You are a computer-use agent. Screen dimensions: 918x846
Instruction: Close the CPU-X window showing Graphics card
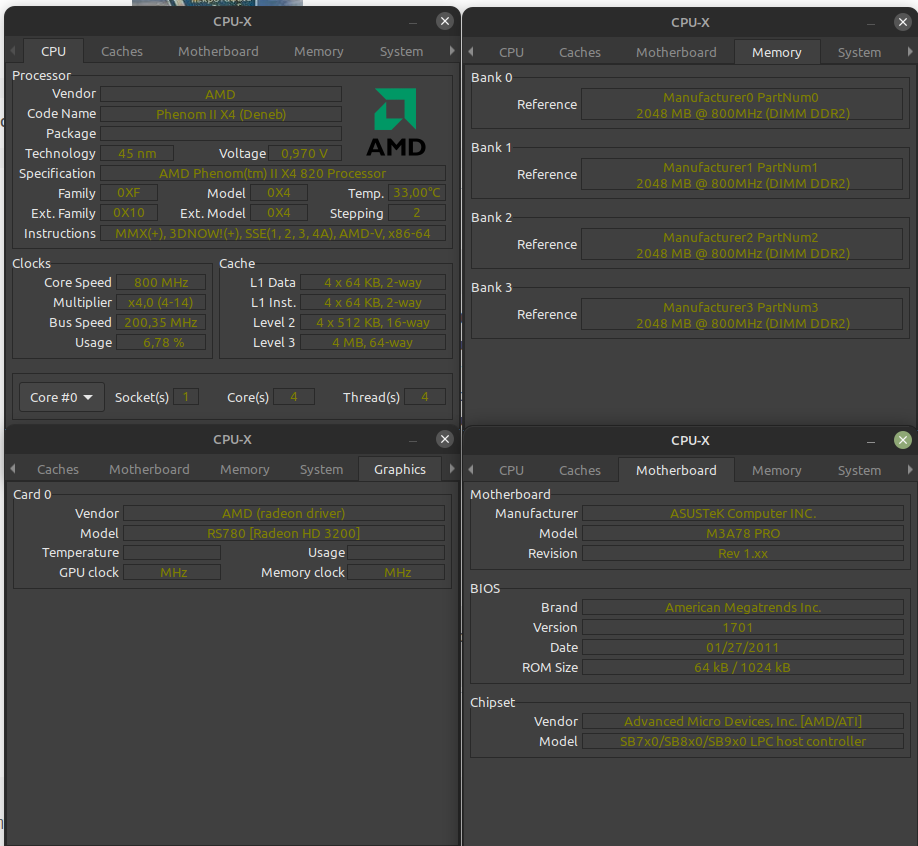coord(445,439)
